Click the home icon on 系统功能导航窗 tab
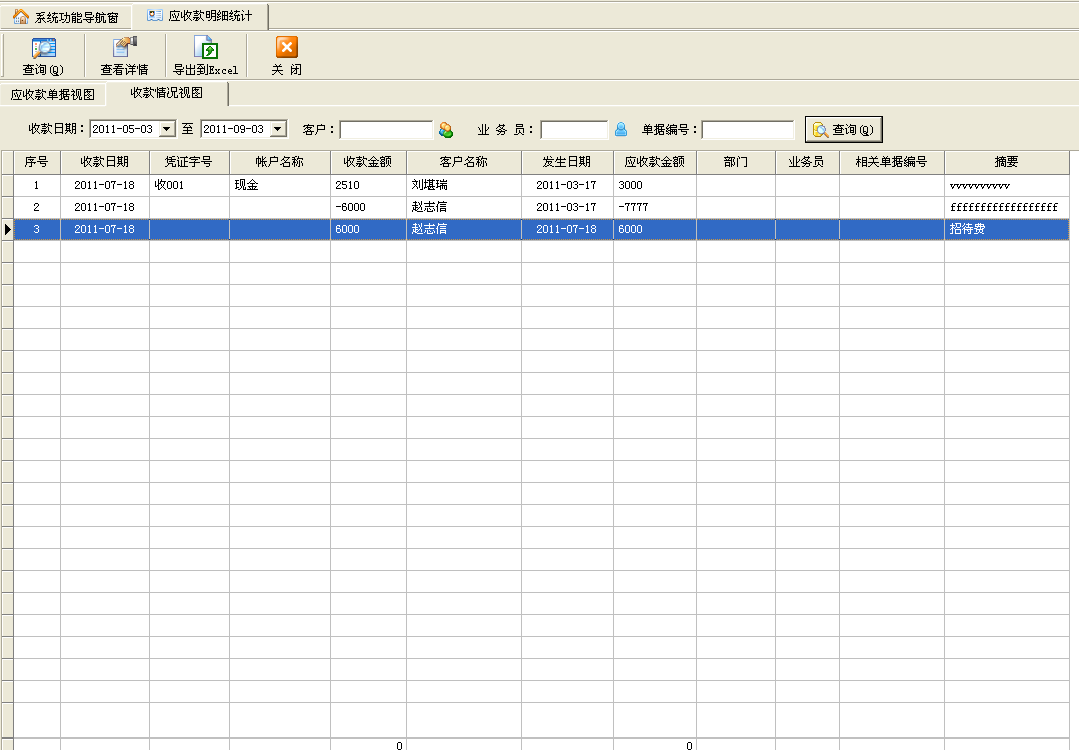Image resolution: width=1079 pixels, height=750 pixels. pos(21,17)
